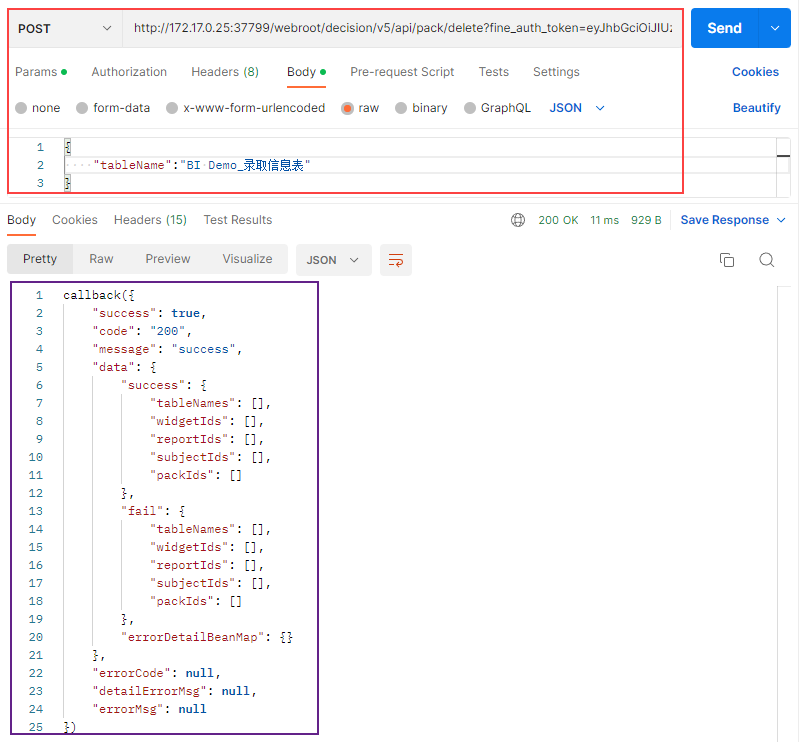
Task: Open the Save Response dropdown
Action: [732, 220]
